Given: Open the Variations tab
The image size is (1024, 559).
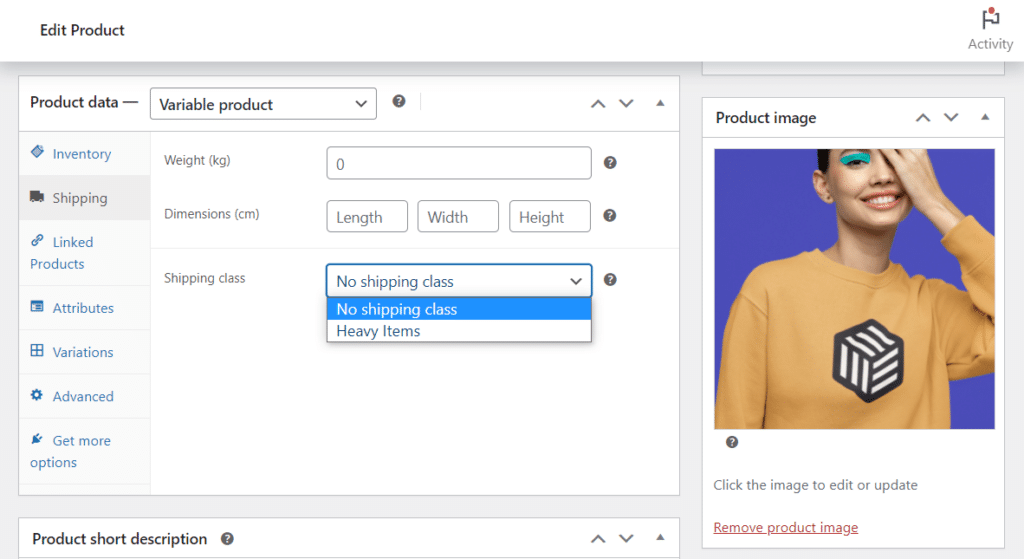Looking at the screenshot, I should (x=85, y=352).
